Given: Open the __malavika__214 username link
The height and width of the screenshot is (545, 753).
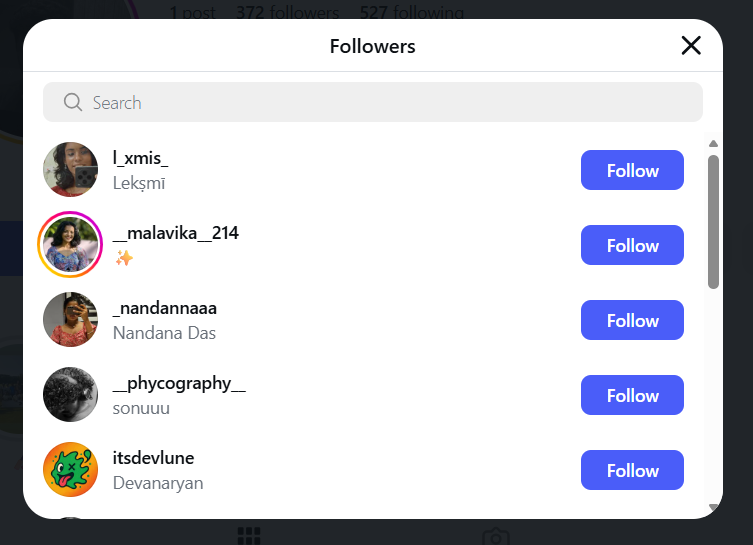Looking at the screenshot, I should point(176,233).
